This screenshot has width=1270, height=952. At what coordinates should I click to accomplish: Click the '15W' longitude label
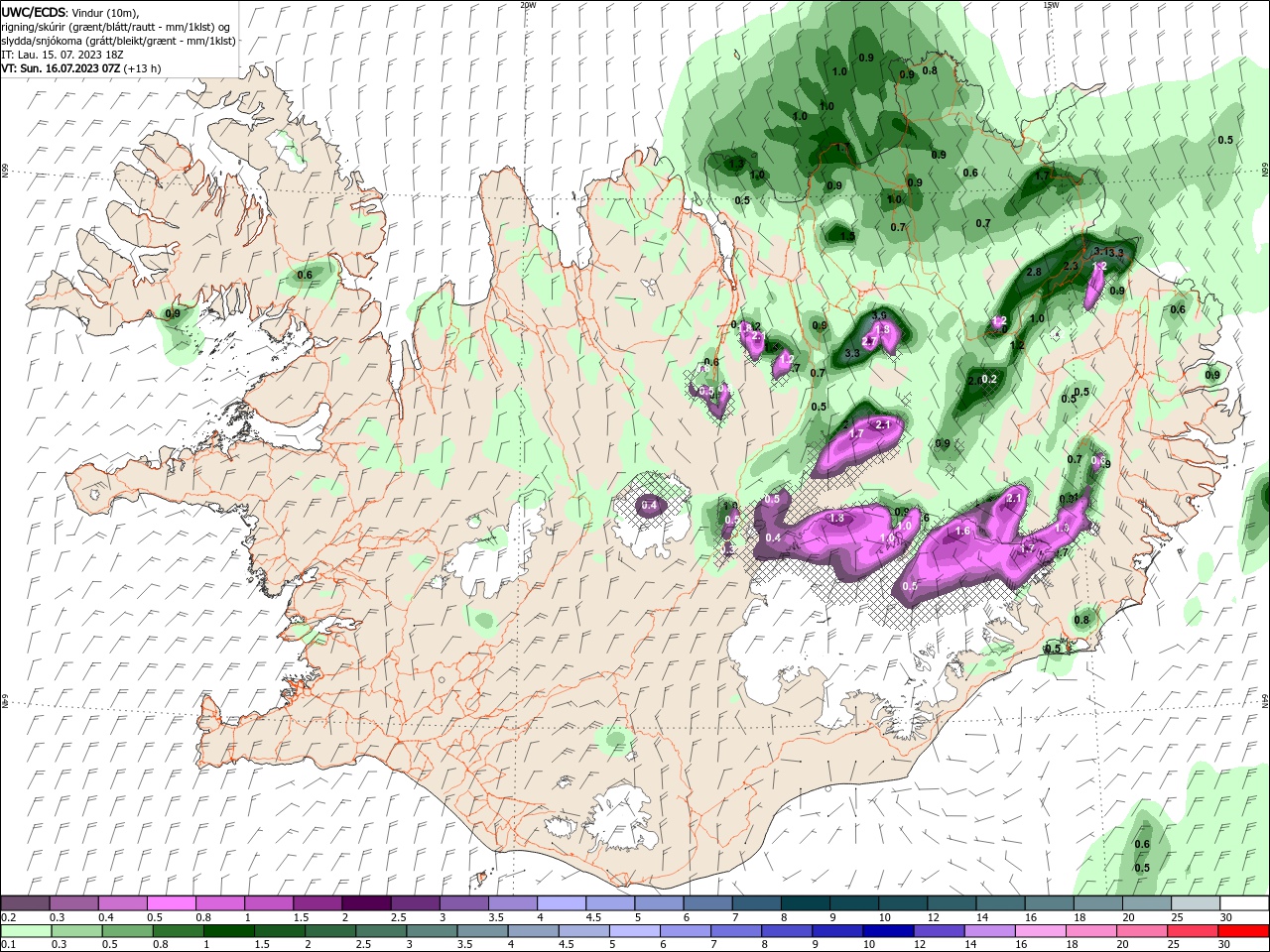[1051, 5]
